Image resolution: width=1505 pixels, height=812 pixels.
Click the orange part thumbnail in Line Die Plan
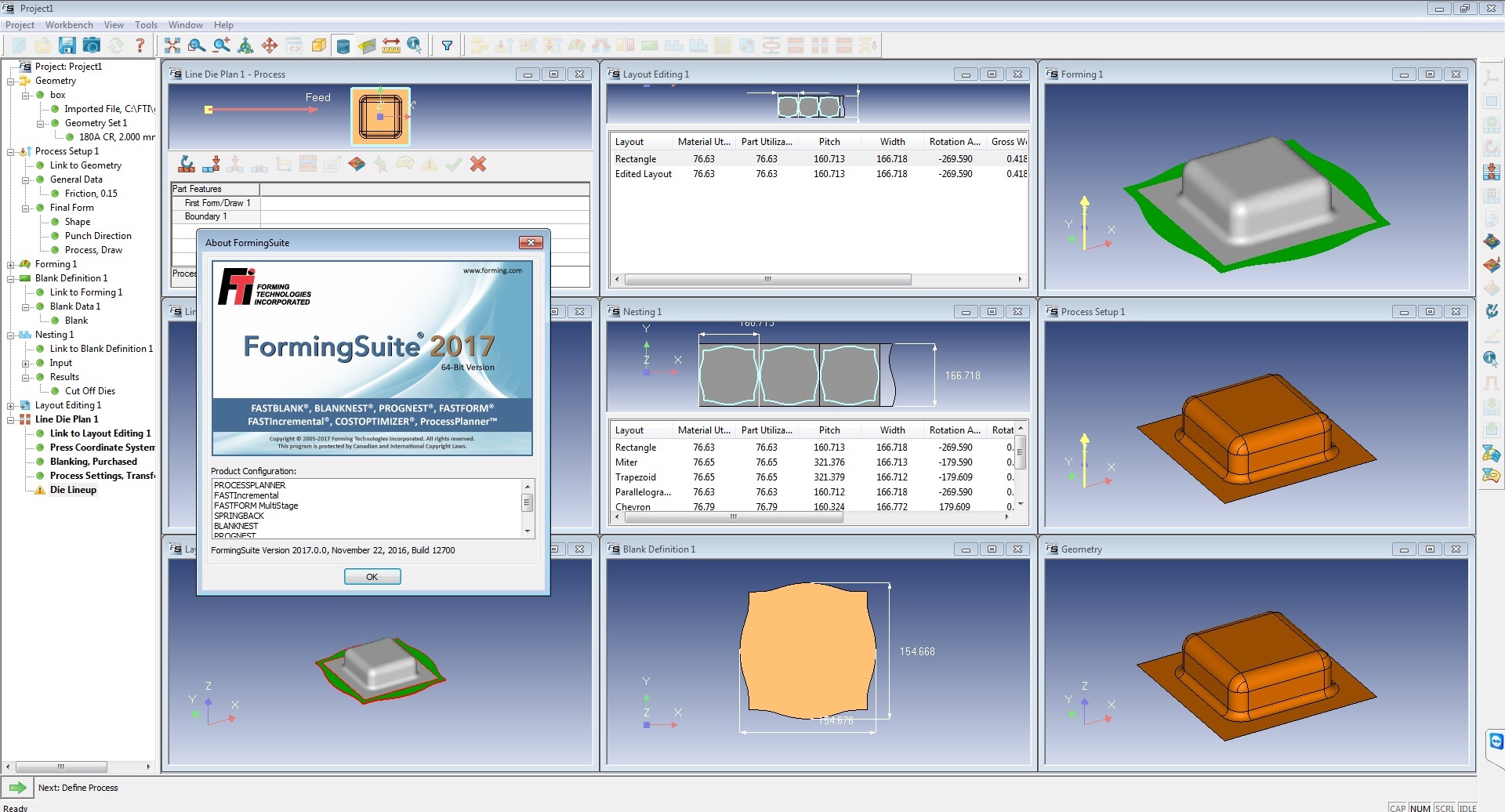[x=380, y=116]
